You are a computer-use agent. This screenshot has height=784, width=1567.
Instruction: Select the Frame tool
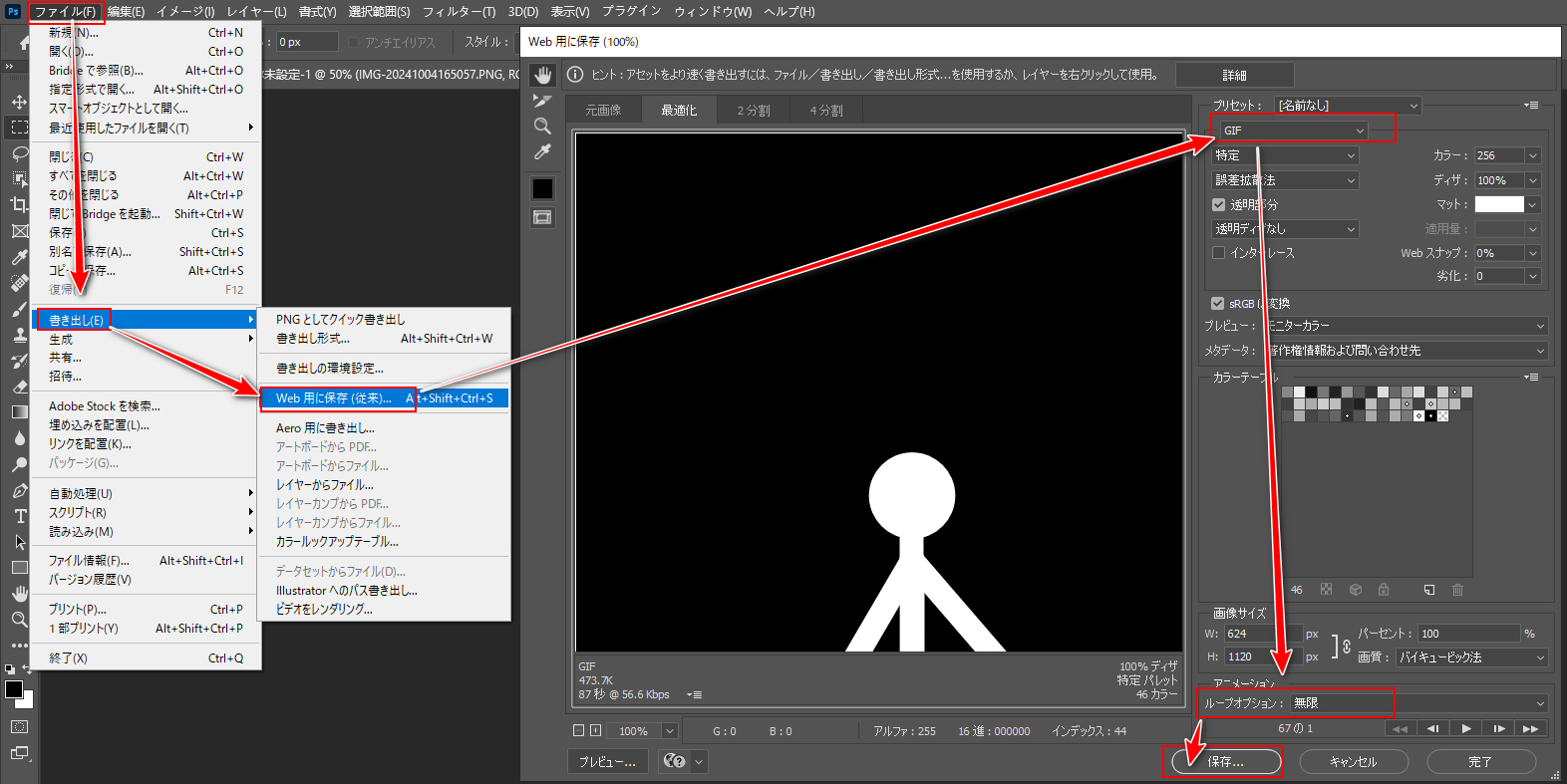pyautogui.click(x=19, y=231)
